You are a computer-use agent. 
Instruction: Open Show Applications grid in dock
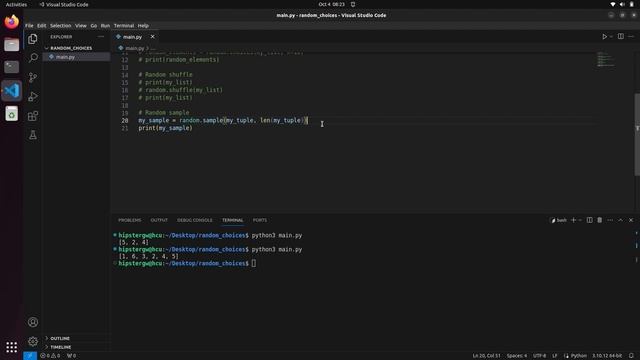coord(11,347)
